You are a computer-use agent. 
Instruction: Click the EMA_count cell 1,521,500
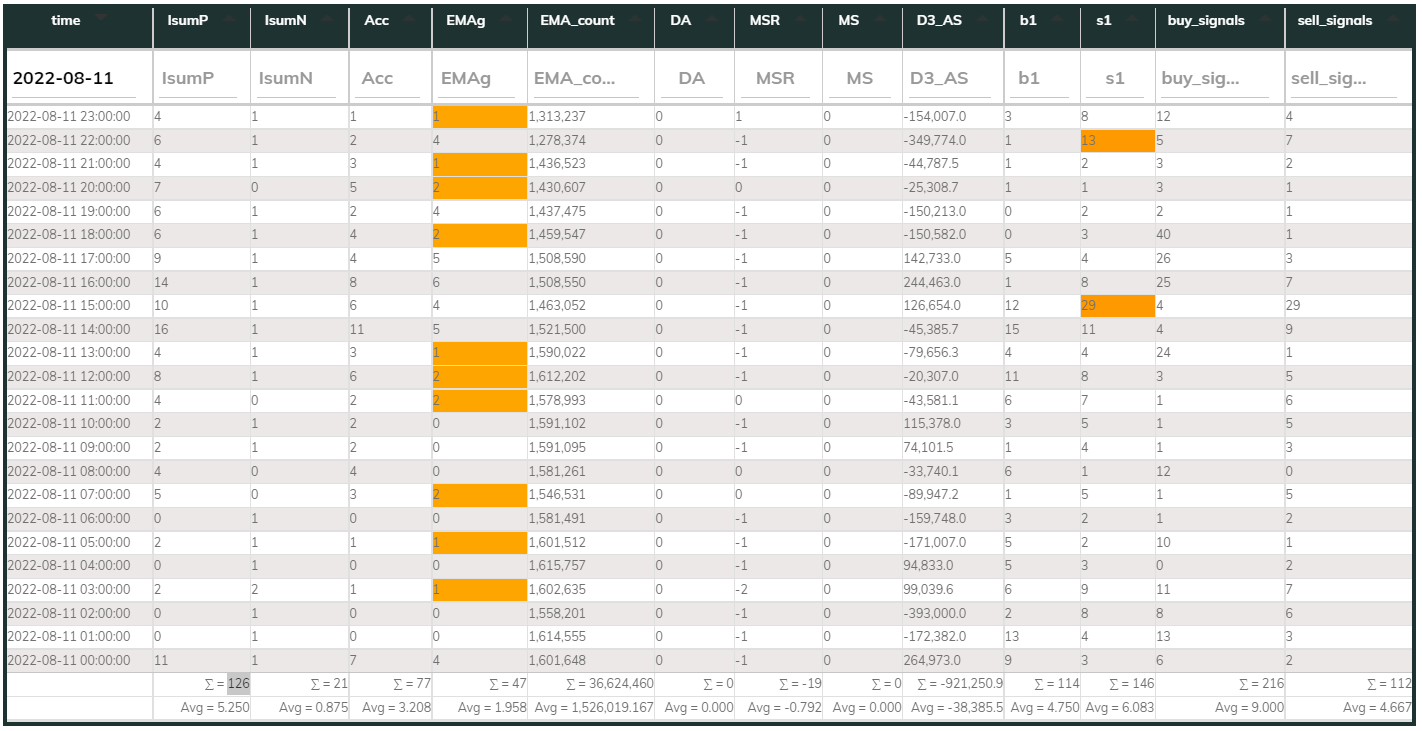[590, 329]
